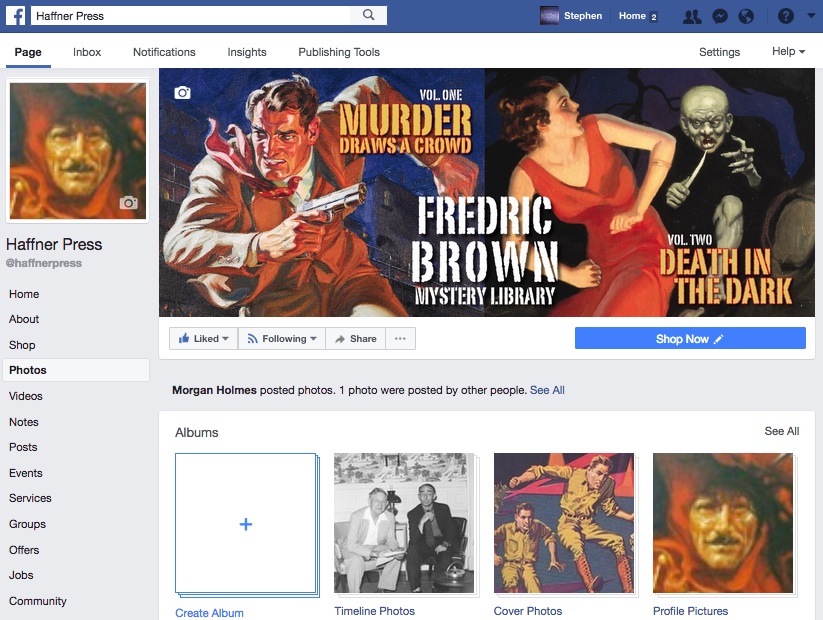This screenshot has height=620, width=823.
Task: Open the Messenger icon
Action: tap(720, 16)
